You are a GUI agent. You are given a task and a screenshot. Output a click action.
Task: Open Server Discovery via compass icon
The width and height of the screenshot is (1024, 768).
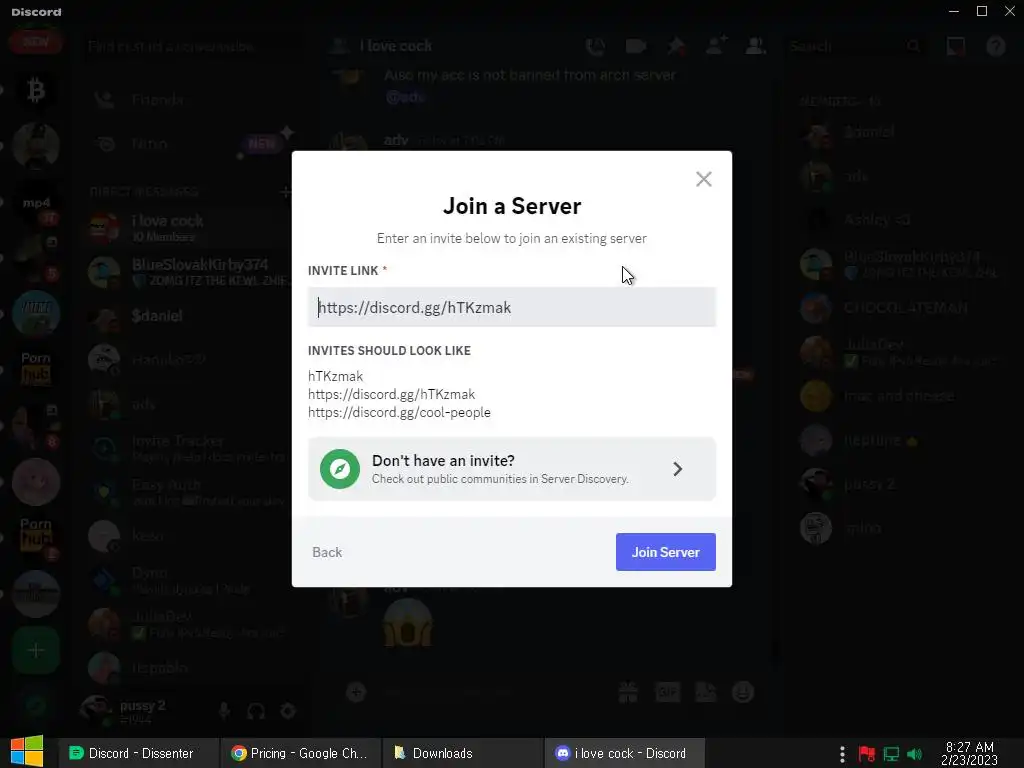tap(340, 469)
